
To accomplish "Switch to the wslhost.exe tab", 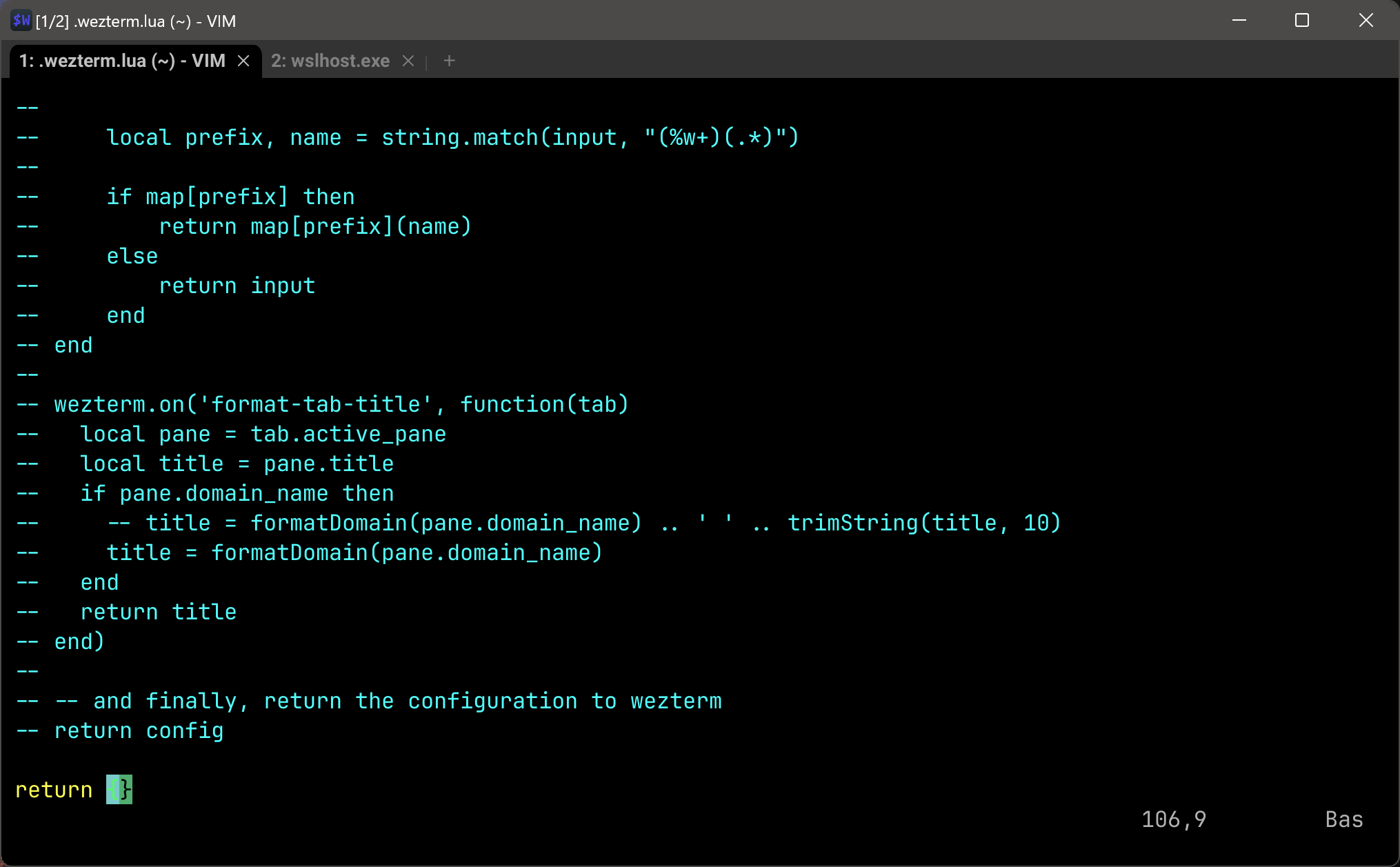I will [330, 61].
